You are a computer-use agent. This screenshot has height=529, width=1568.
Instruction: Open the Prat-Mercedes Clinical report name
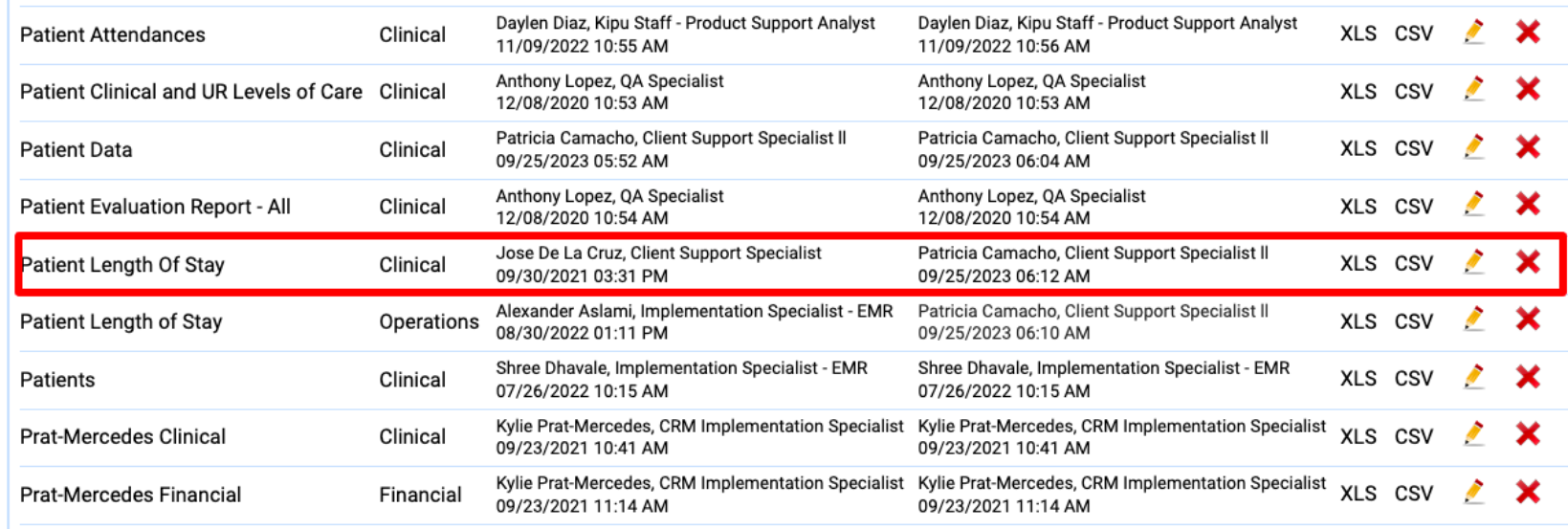(122, 437)
